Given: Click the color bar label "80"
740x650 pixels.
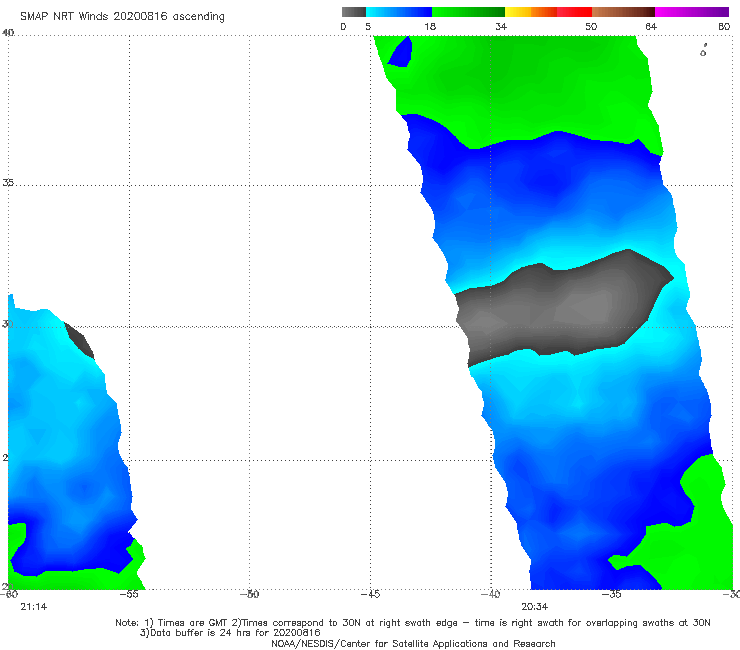Looking at the screenshot, I should pyautogui.click(x=724, y=27).
